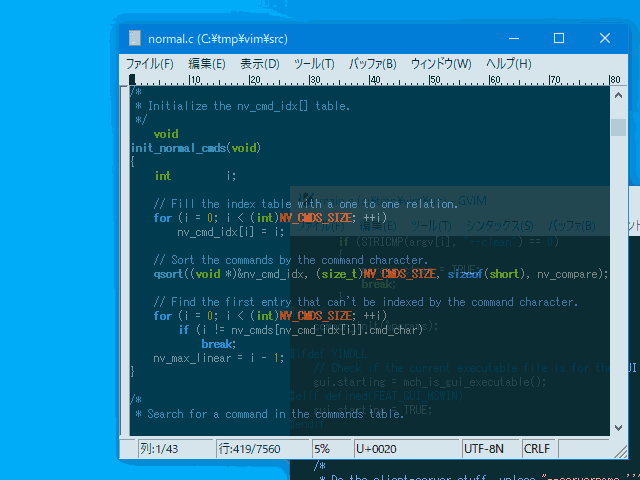Click the normal.c window title bar icon
This screenshot has width=640, height=480.
135,38
